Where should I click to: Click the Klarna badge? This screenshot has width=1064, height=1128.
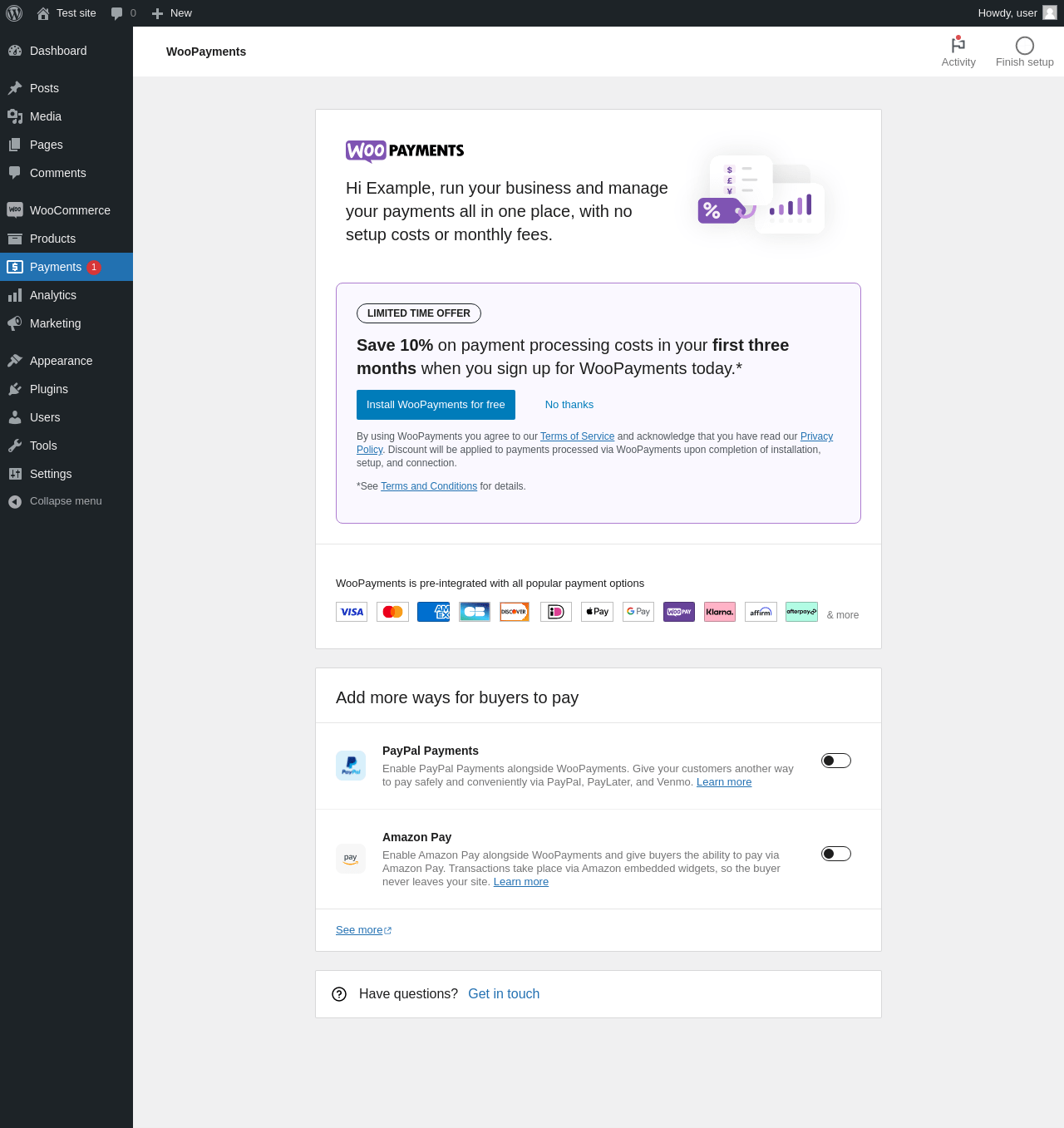(x=720, y=612)
